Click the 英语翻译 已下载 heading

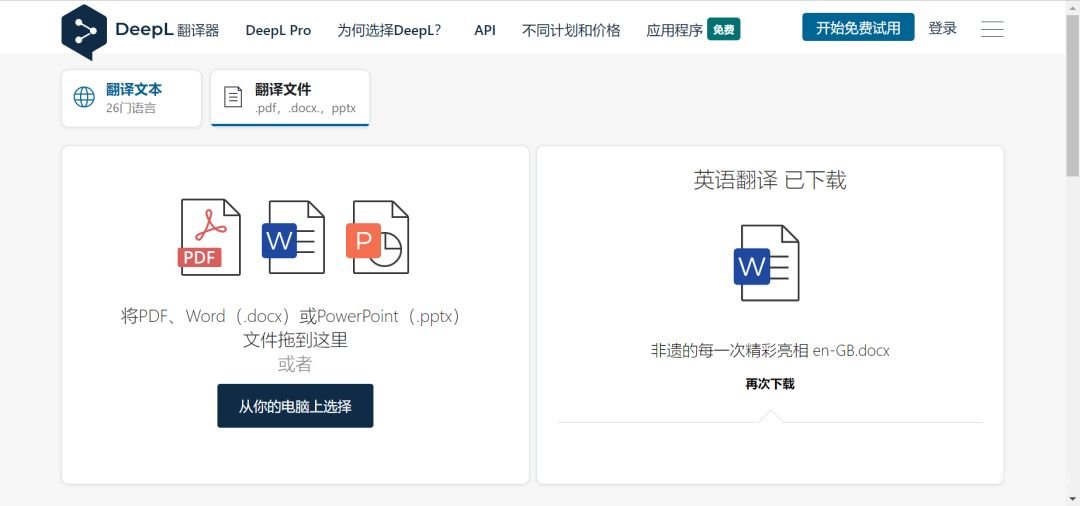770,180
